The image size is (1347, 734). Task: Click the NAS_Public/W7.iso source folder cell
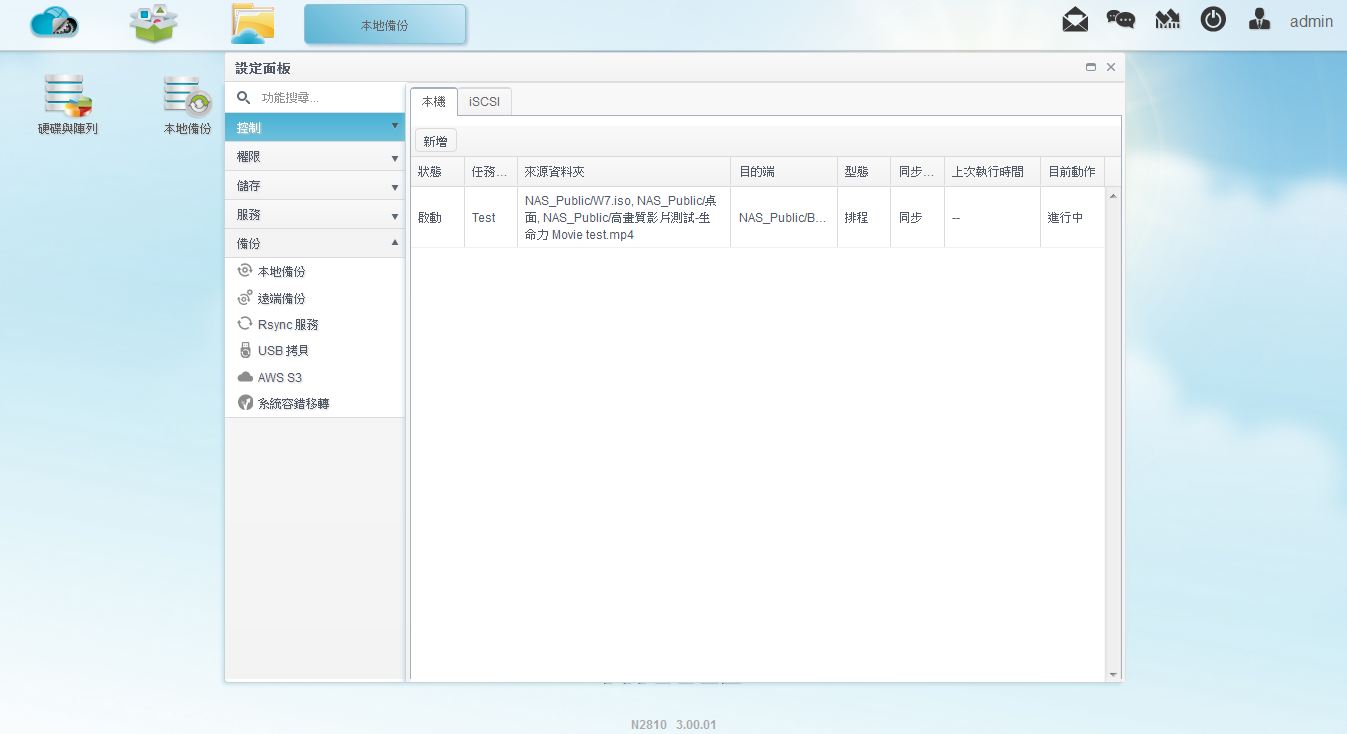(624, 217)
